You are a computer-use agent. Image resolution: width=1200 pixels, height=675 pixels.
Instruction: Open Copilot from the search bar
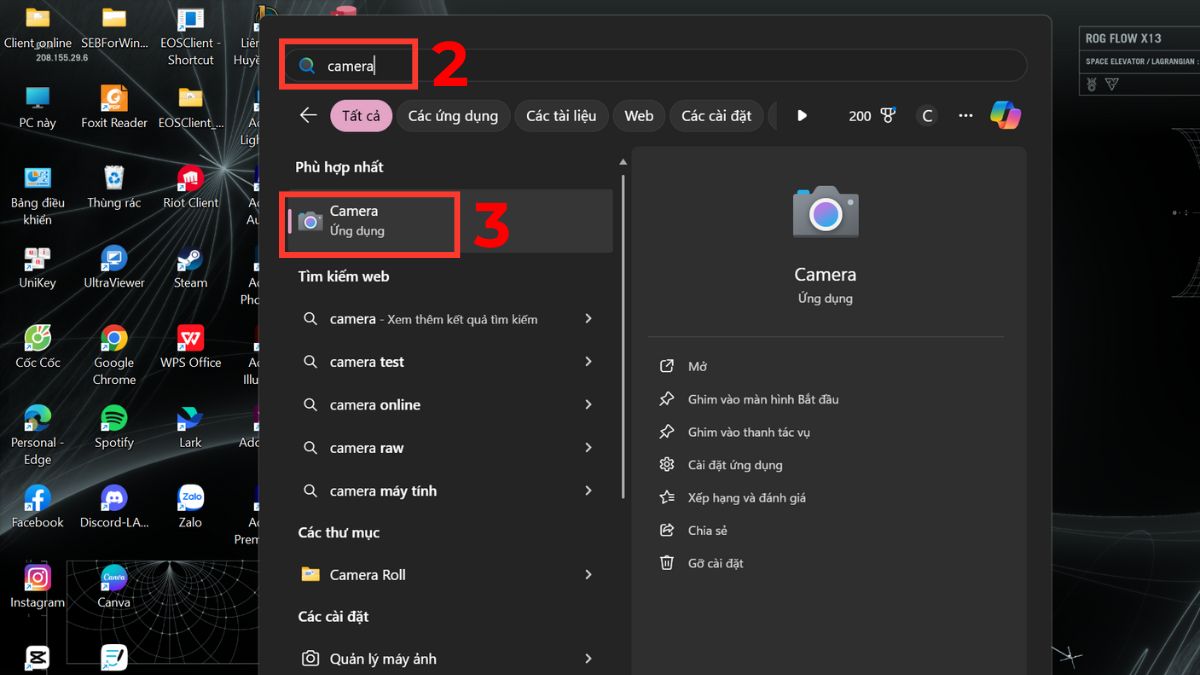click(1006, 115)
